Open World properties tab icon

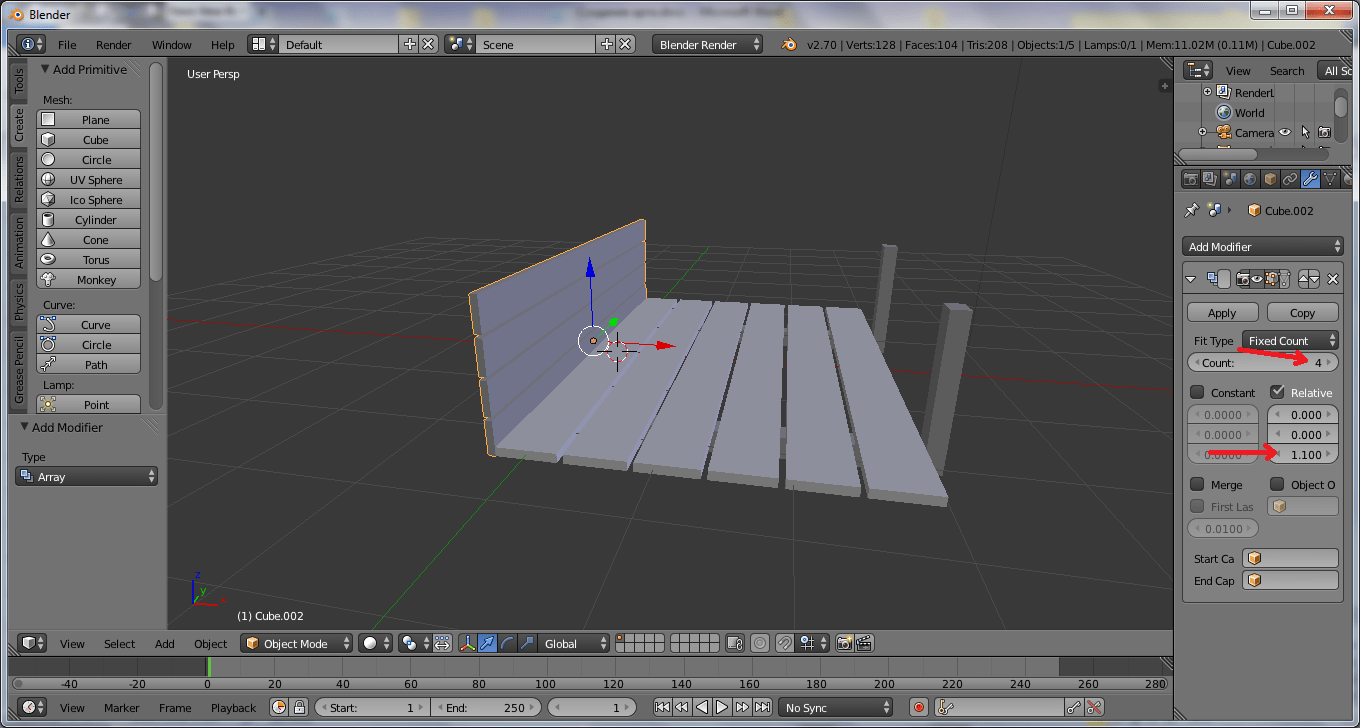(x=1250, y=179)
